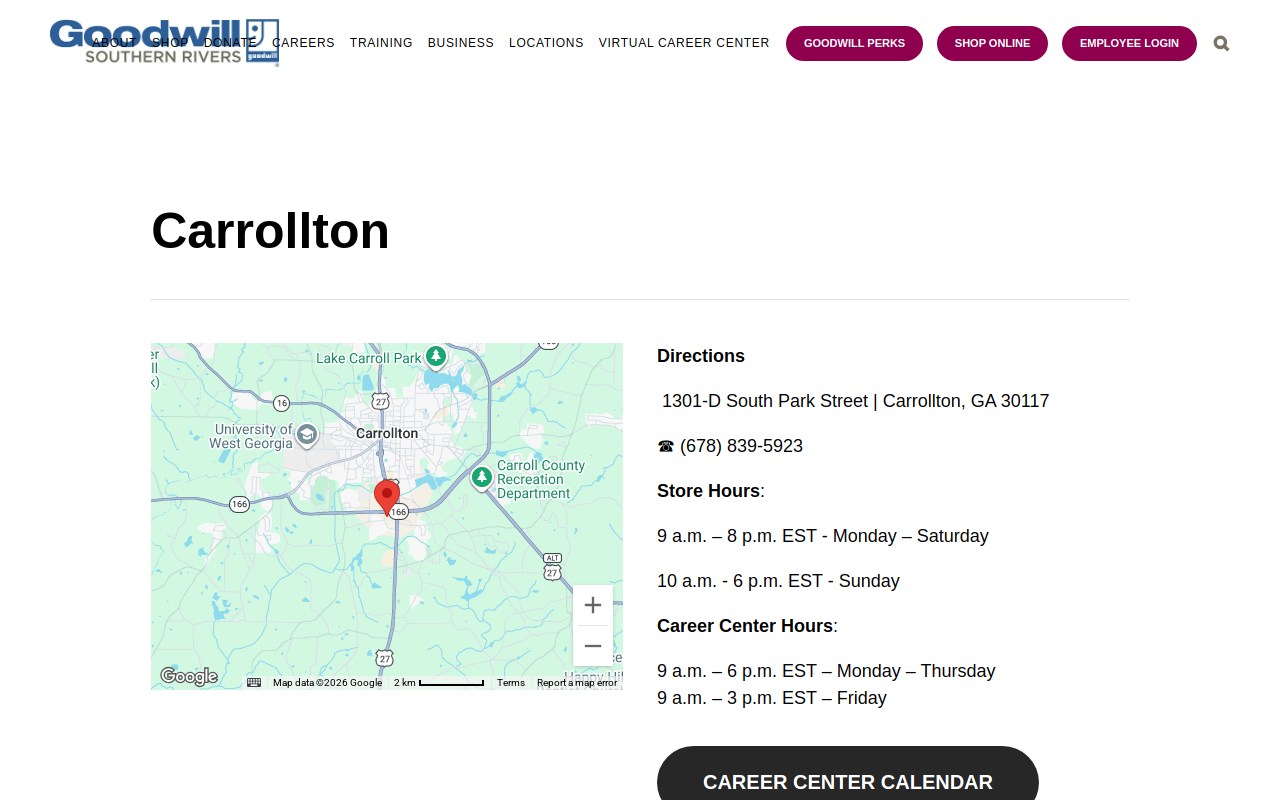Click the Lake Carroll Park tree marker

pyautogui.click(x=435, y=356)
